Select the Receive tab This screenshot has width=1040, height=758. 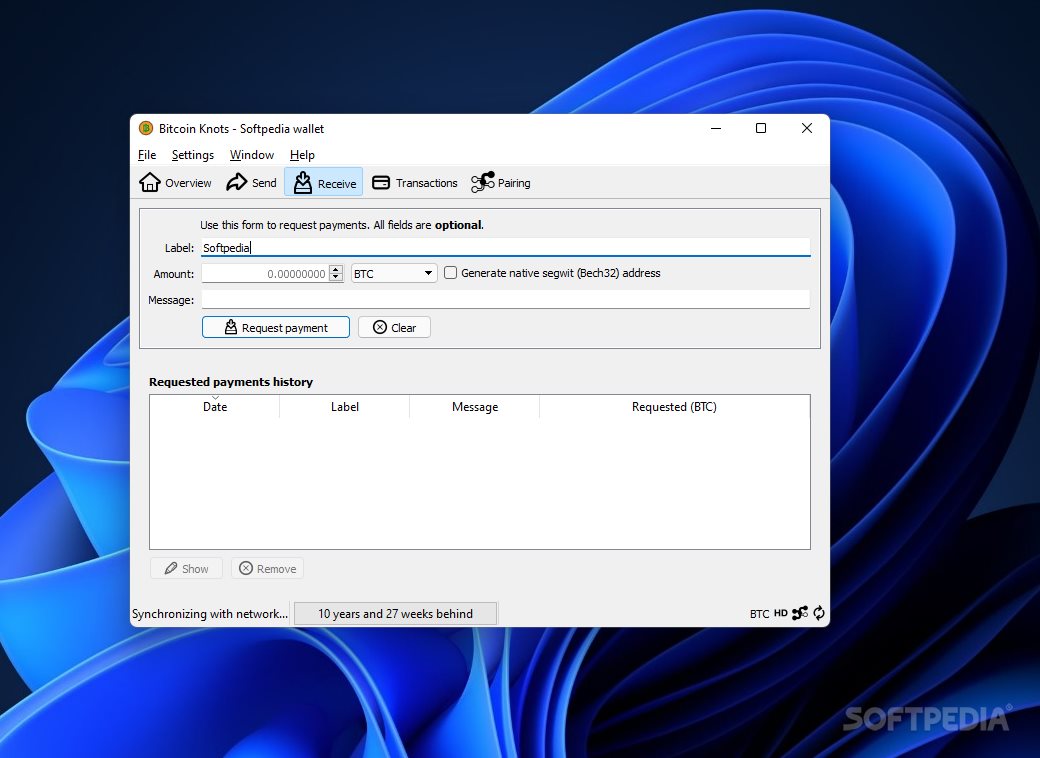(x=324, y=182)
